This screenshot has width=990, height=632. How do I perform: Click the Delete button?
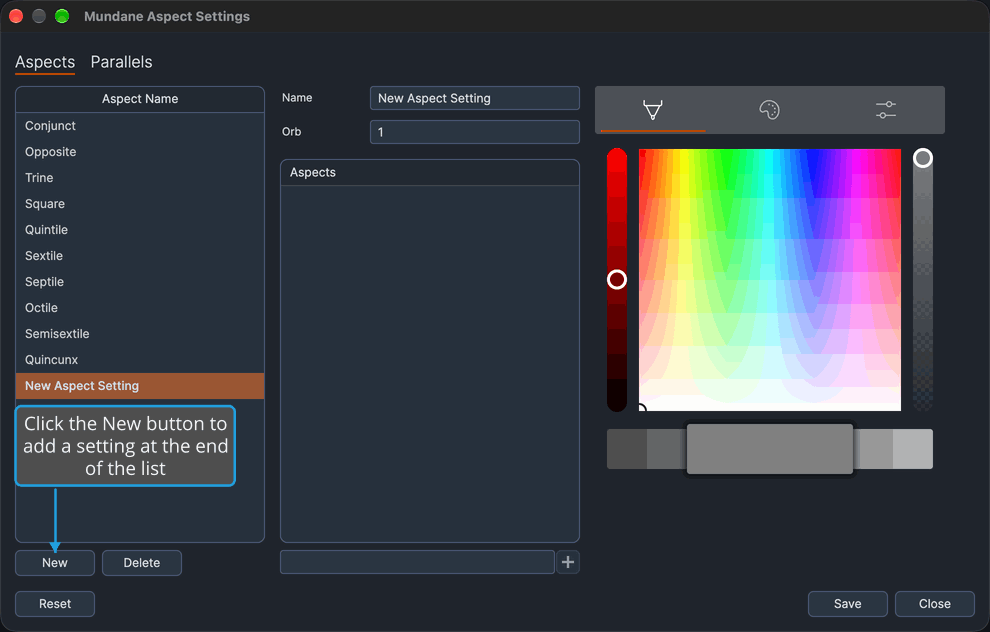click(142, 563)
